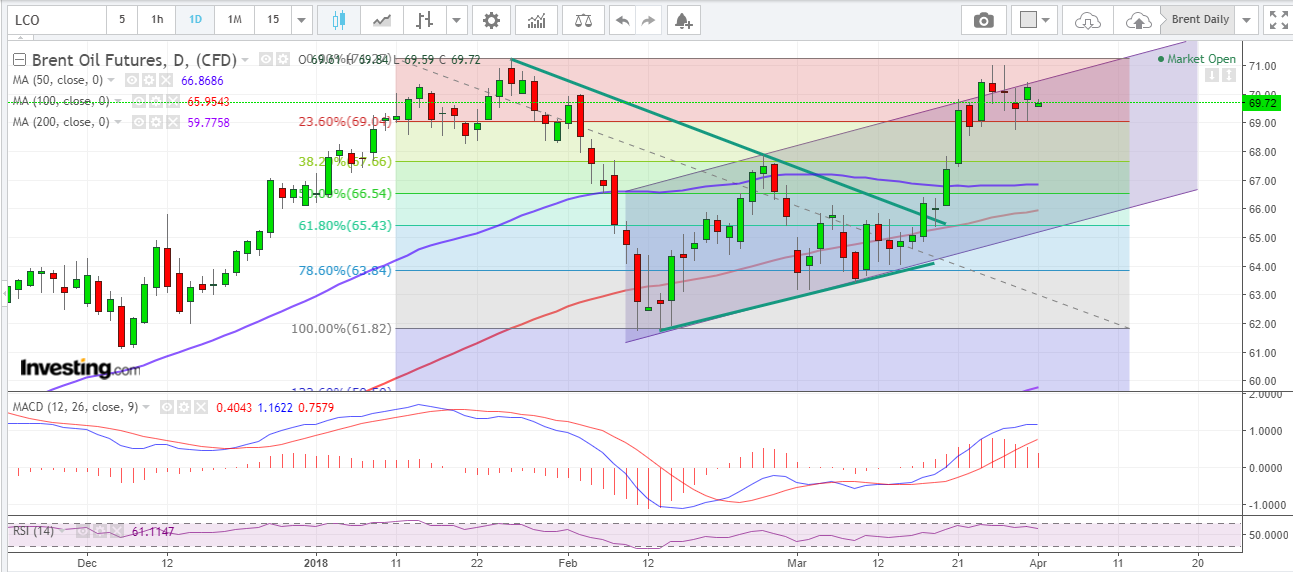Take a chart snapshot with camera icon
This screenshot has height=572, width=1293.
pos(984,19)
